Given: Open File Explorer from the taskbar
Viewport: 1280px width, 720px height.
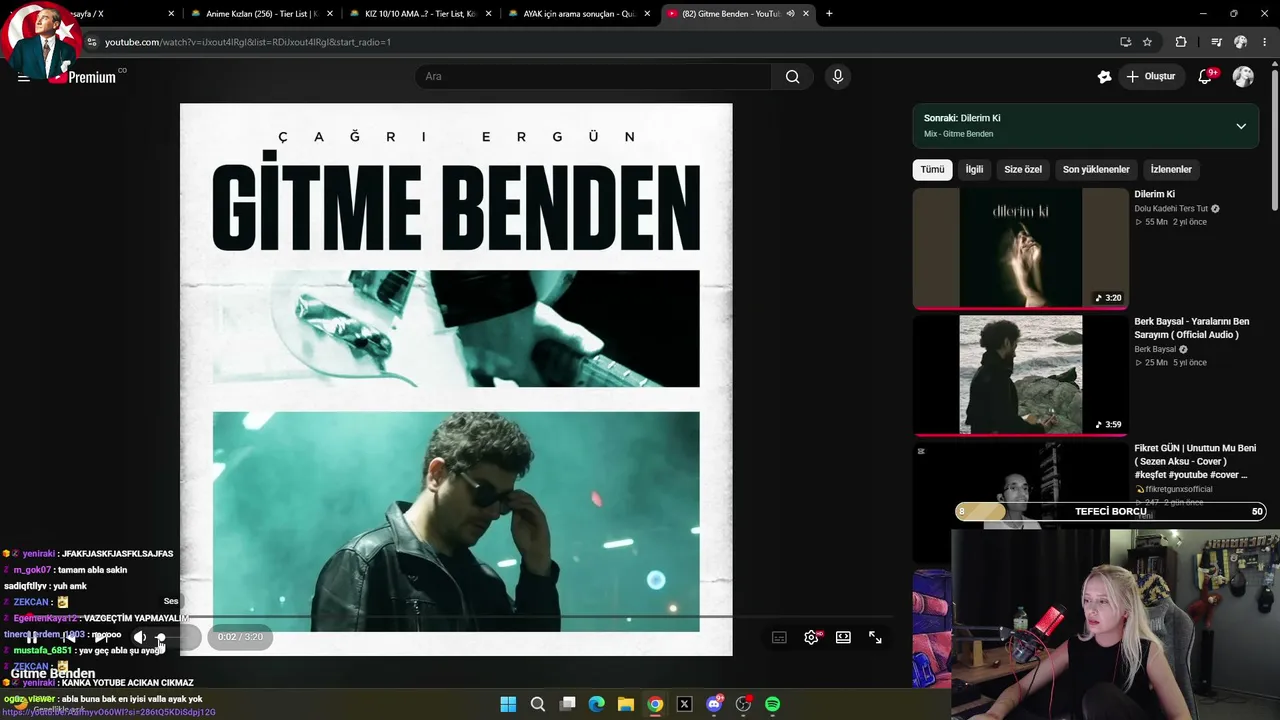Looking at the screenshot, I should pyautogui.click(x=626, y=704).
